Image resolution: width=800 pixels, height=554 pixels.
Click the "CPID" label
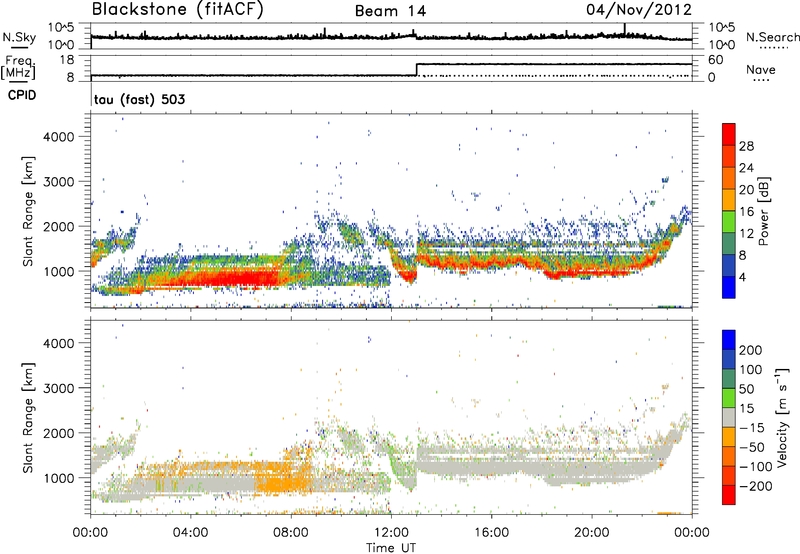click(22, 95)
